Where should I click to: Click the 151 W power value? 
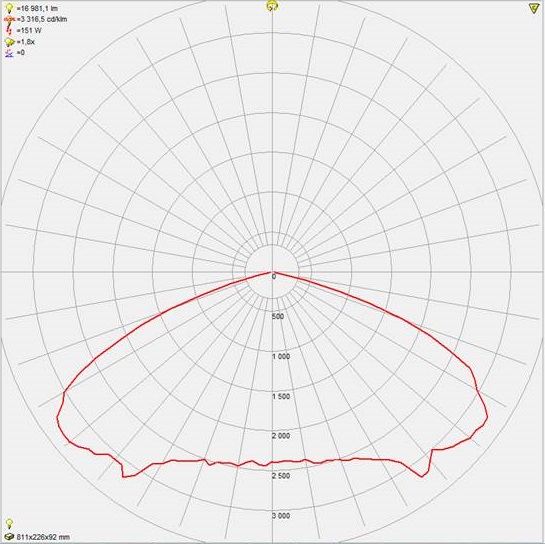coord(29,31)
